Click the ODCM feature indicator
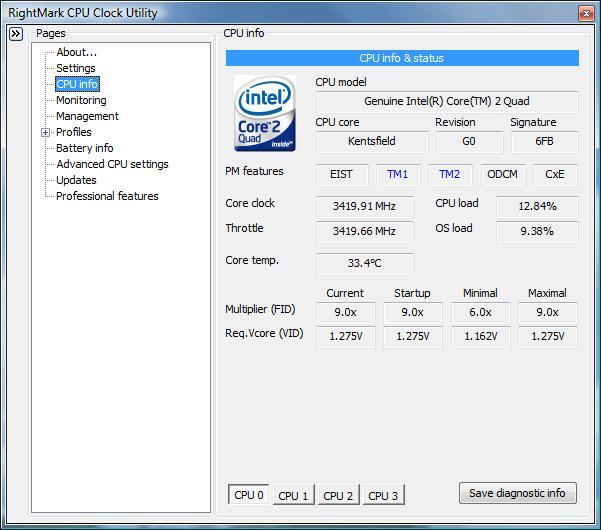The height and width of the screenshot is (530, 601). click(502, 174)
